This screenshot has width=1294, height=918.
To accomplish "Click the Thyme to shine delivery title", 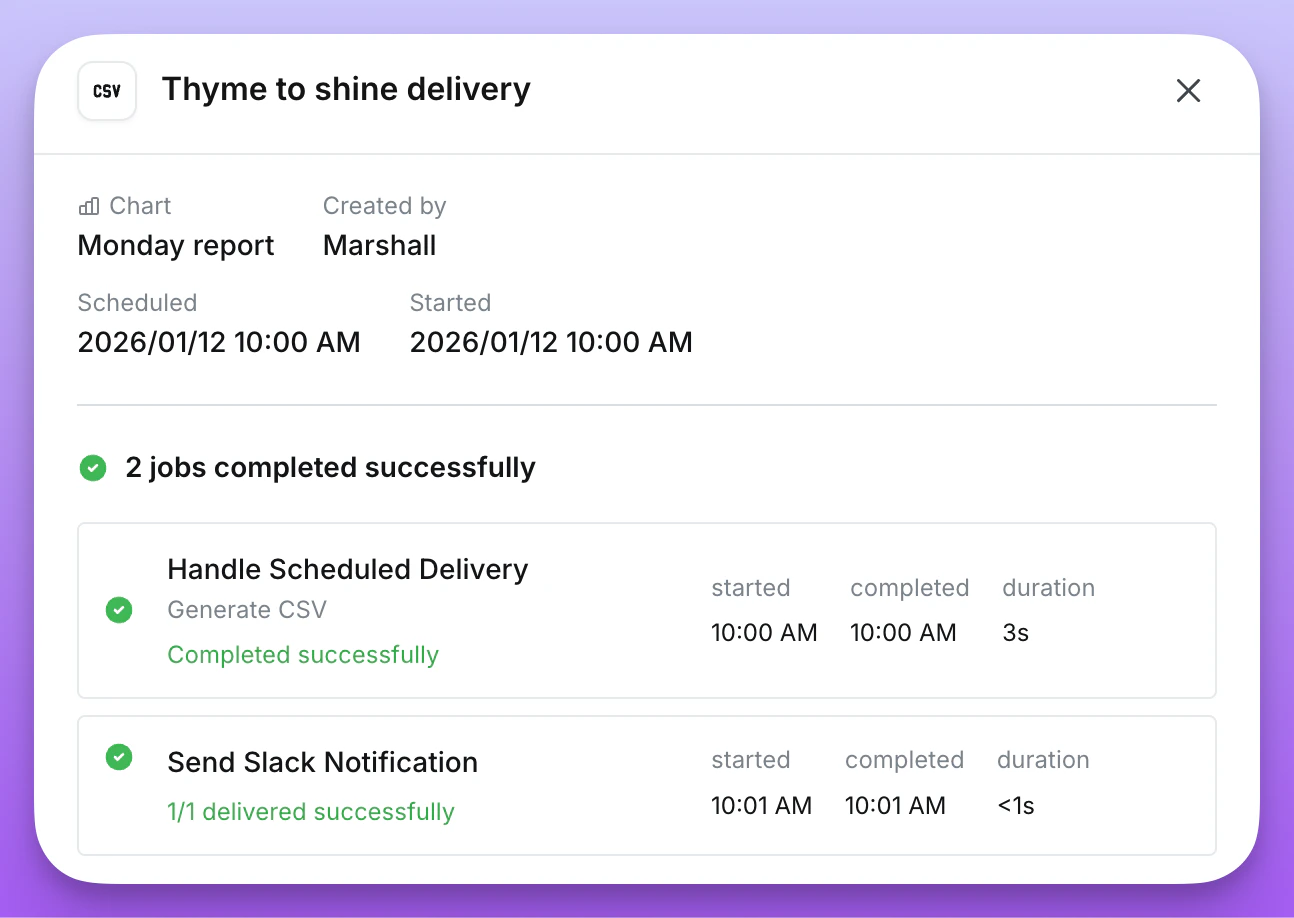I will 346,89.
